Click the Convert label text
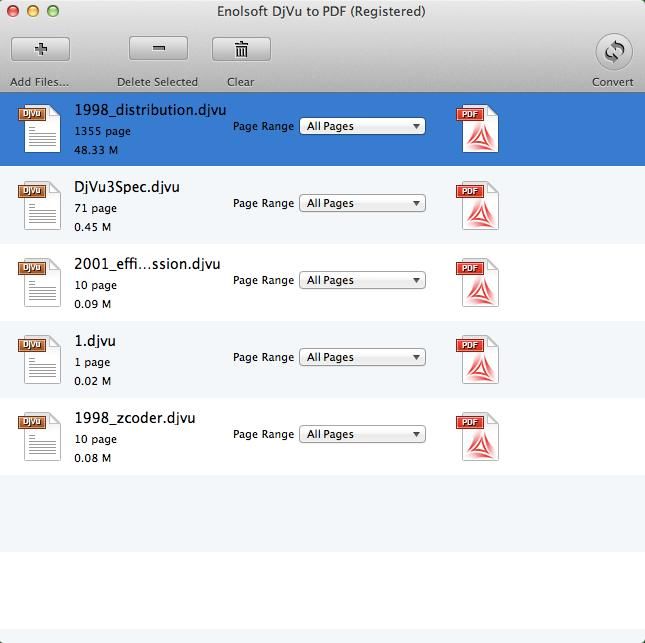The width and height of the screenshot is (645, 643). tap(612, 82)
